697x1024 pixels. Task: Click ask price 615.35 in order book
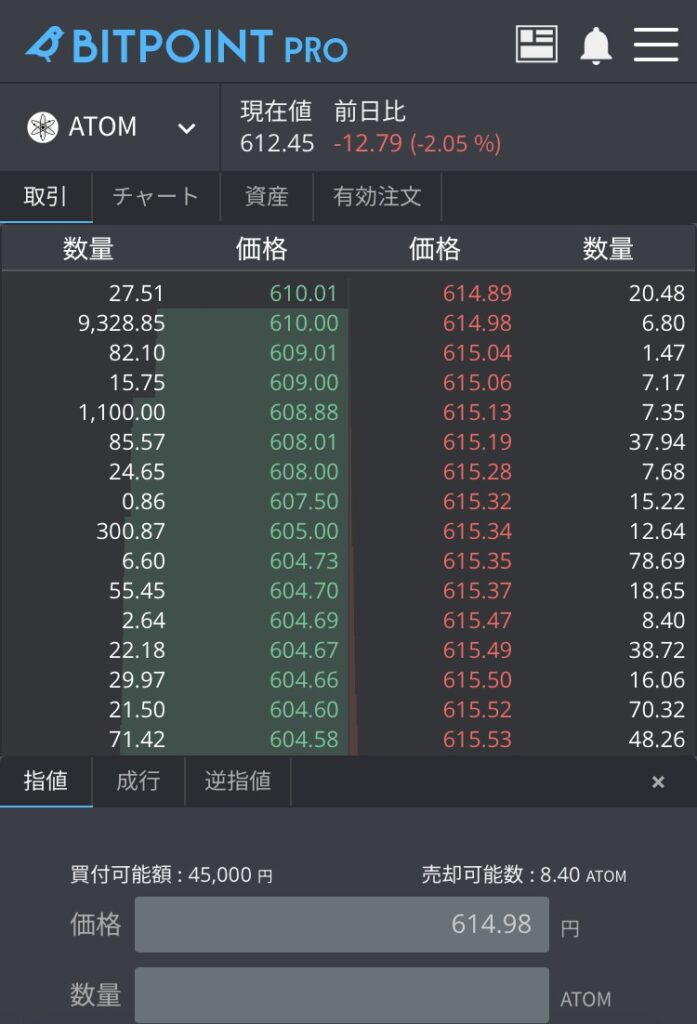pyautogui.click(x=477, y=561)
